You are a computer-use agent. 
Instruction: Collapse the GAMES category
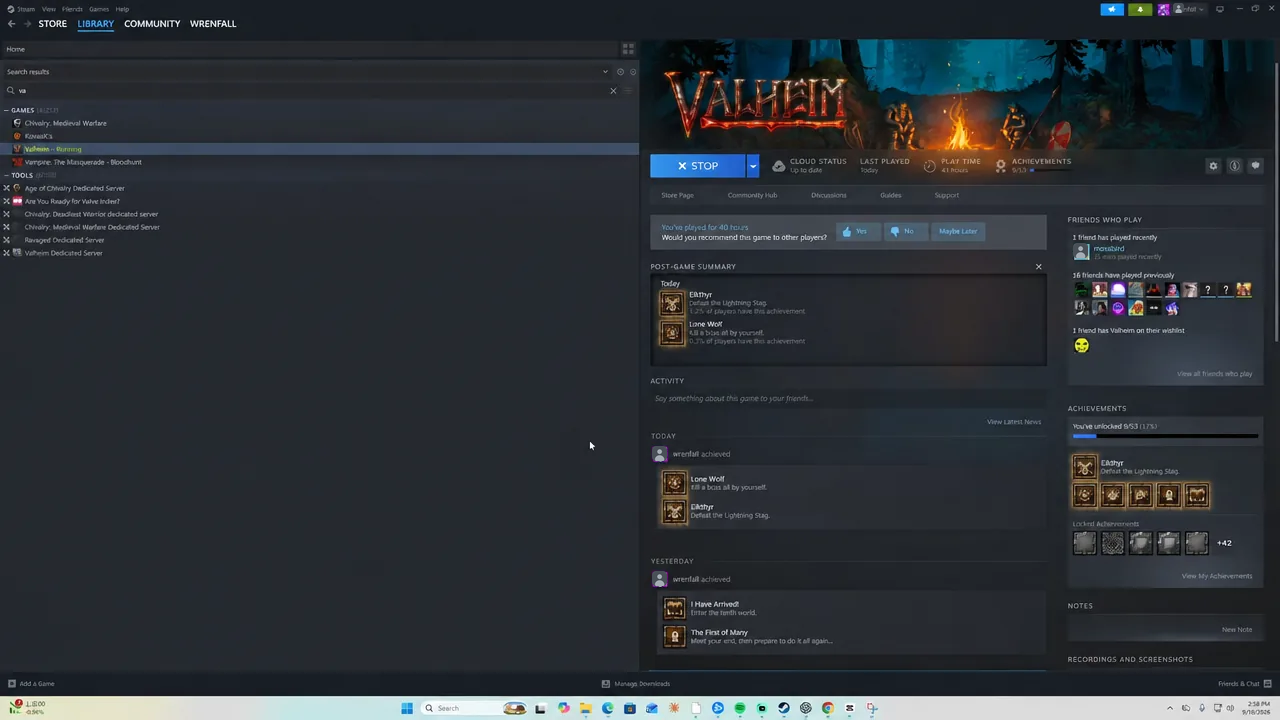[x=7, y=110]
